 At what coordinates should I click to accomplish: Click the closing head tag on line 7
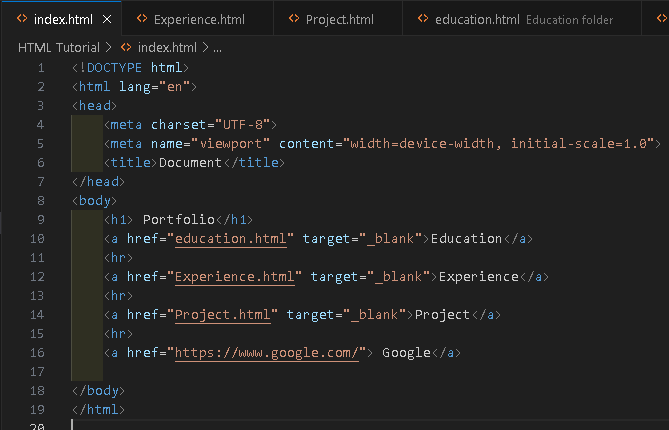coord(99,182)
